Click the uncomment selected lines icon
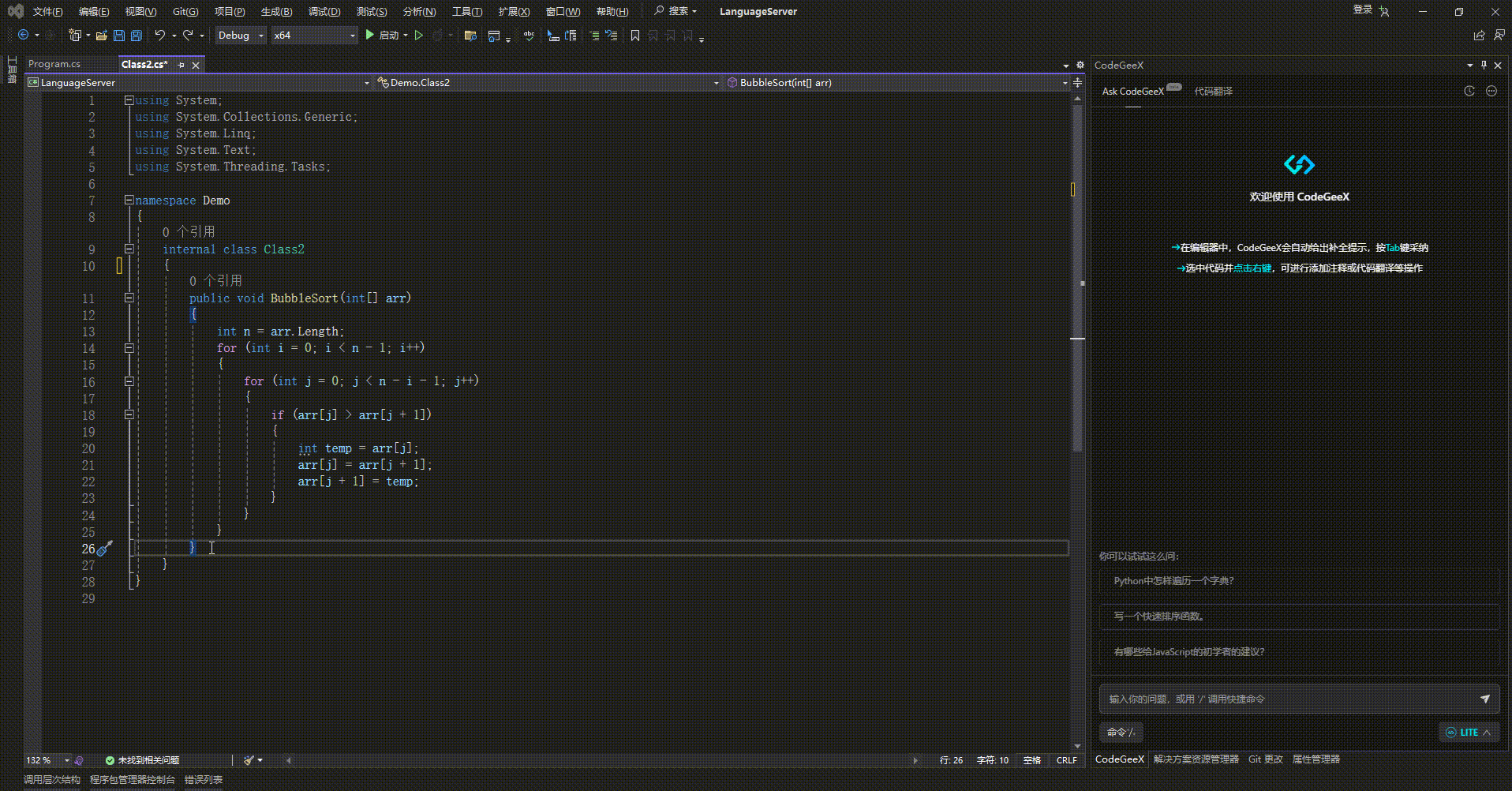1512x791 pixels. [x=612, y=35]
